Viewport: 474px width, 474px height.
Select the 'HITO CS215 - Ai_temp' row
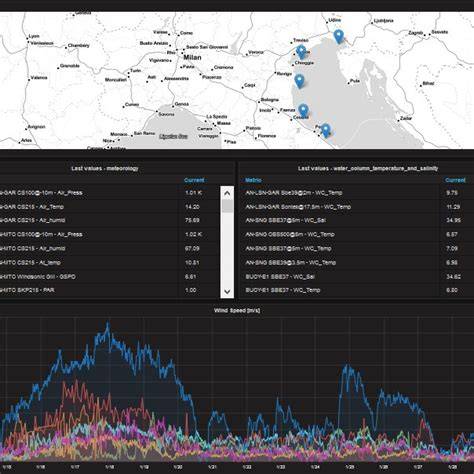click(x=110, y=262)
